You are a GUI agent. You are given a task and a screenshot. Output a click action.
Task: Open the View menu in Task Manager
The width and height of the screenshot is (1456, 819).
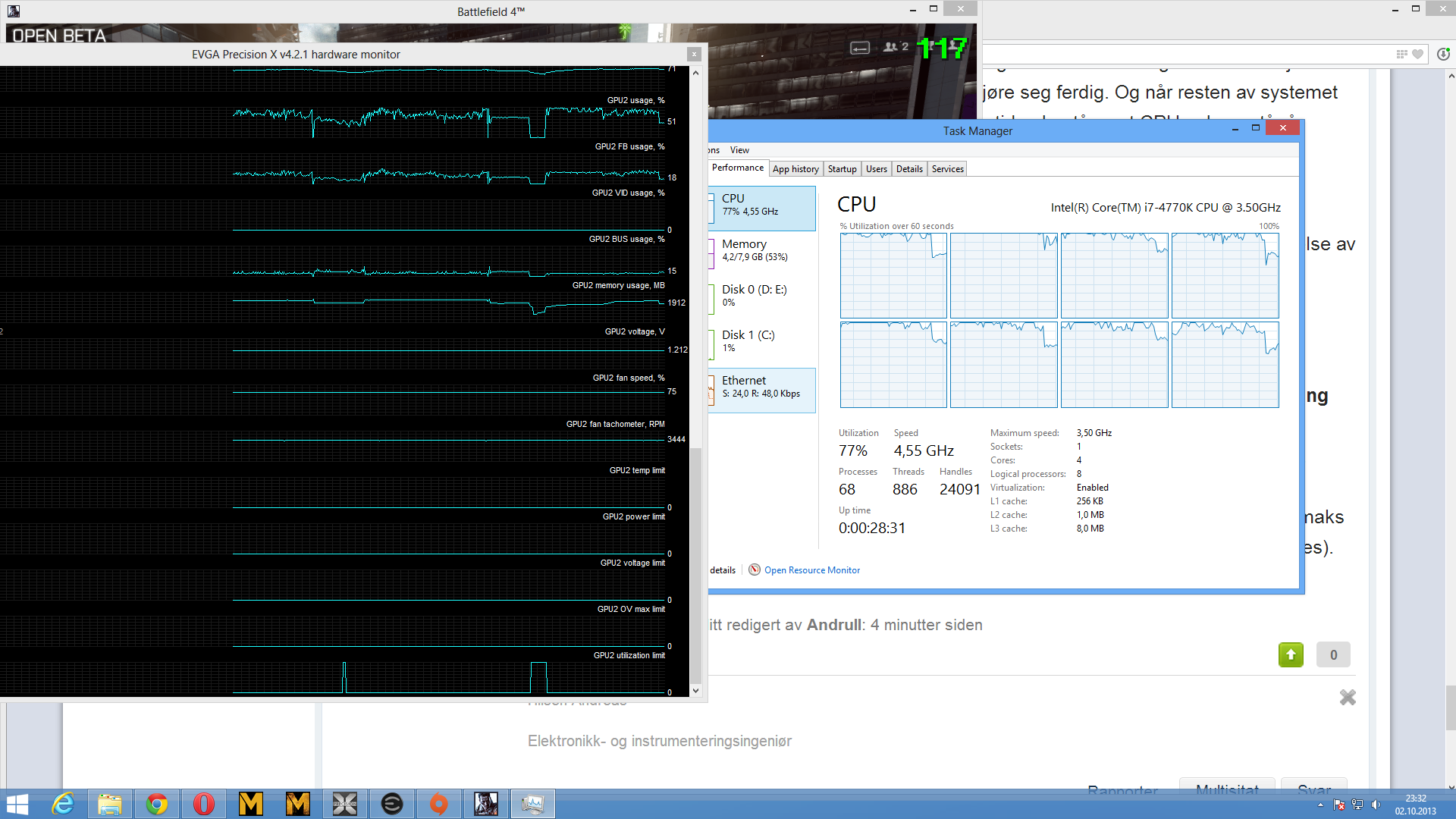tap(739, 150)
